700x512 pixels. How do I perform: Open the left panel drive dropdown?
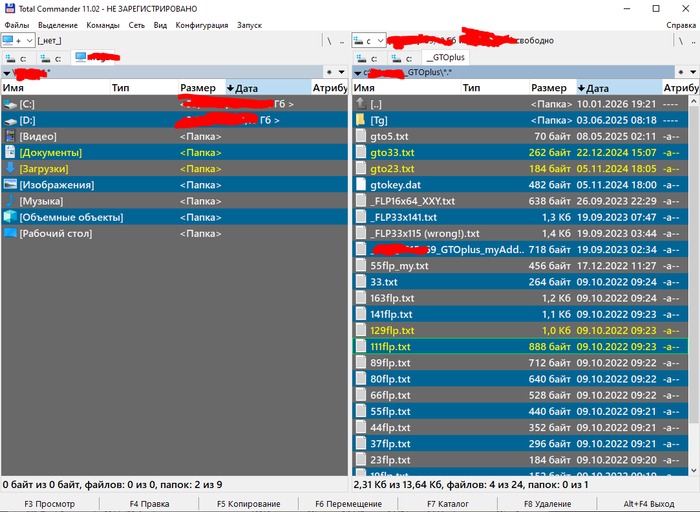tap(18, 41)
